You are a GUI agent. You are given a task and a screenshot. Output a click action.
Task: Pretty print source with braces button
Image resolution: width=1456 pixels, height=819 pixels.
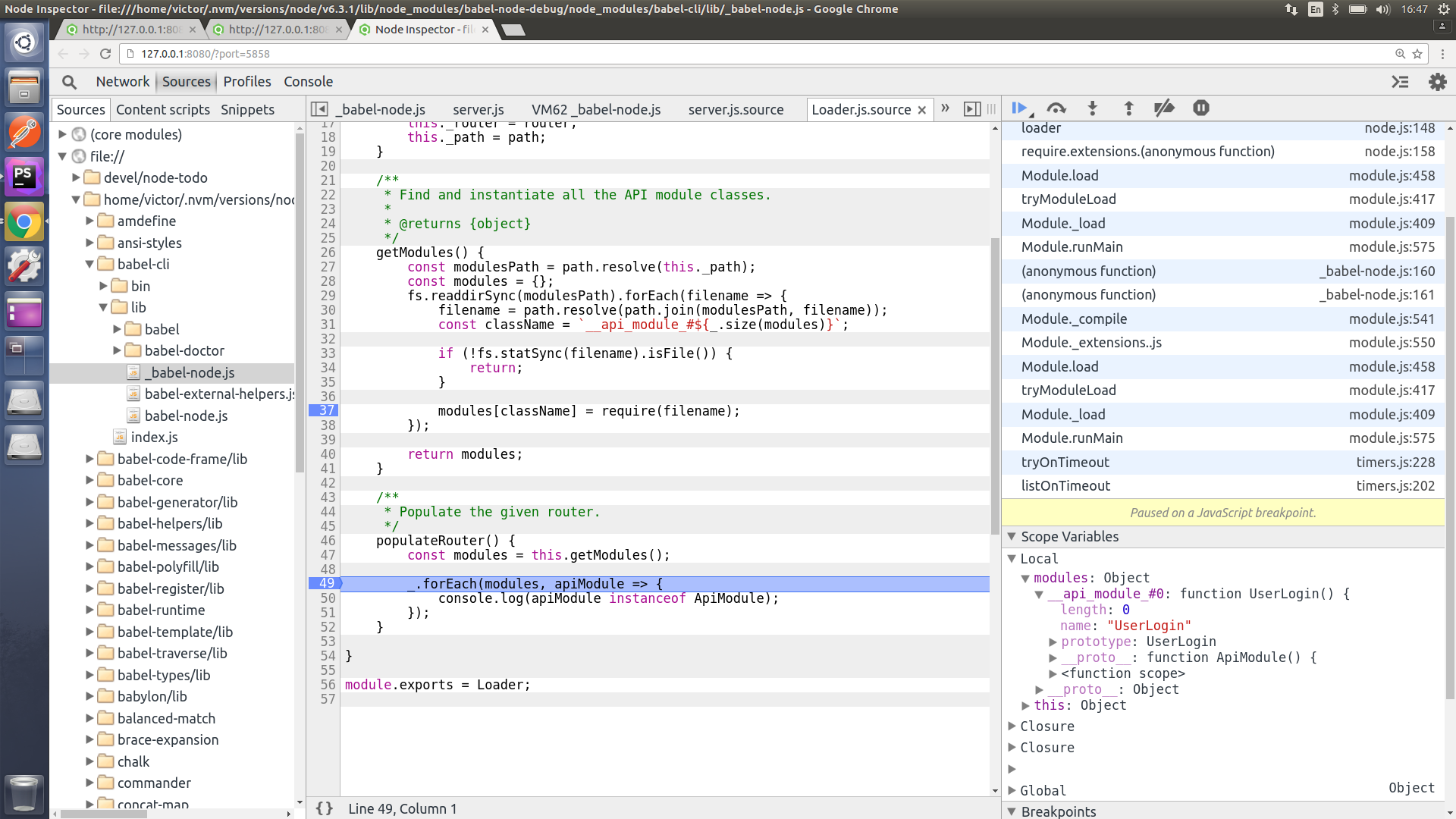[325, 808]
